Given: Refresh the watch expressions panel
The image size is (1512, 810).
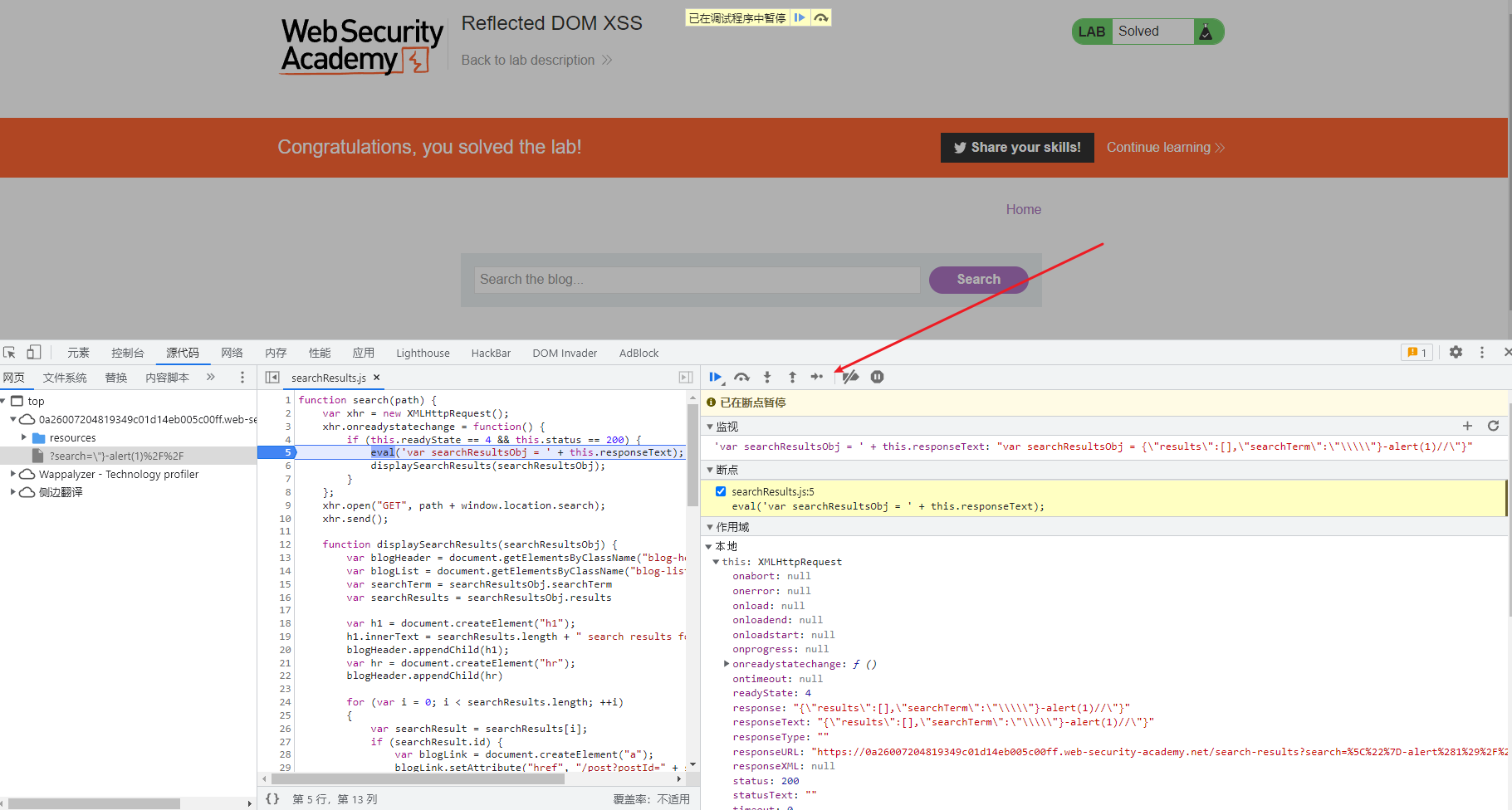Looking at the screenshot, I should 1494,426.
